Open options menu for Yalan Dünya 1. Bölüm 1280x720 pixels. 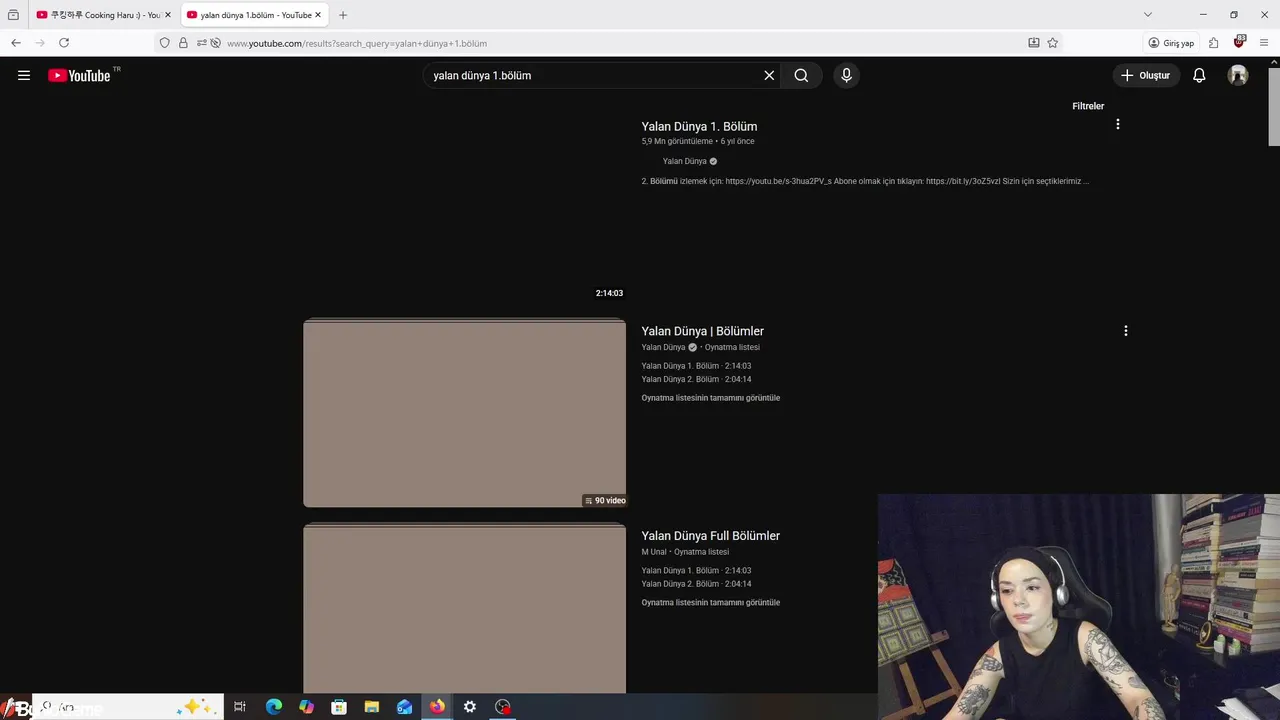[x=1118, y=124]
